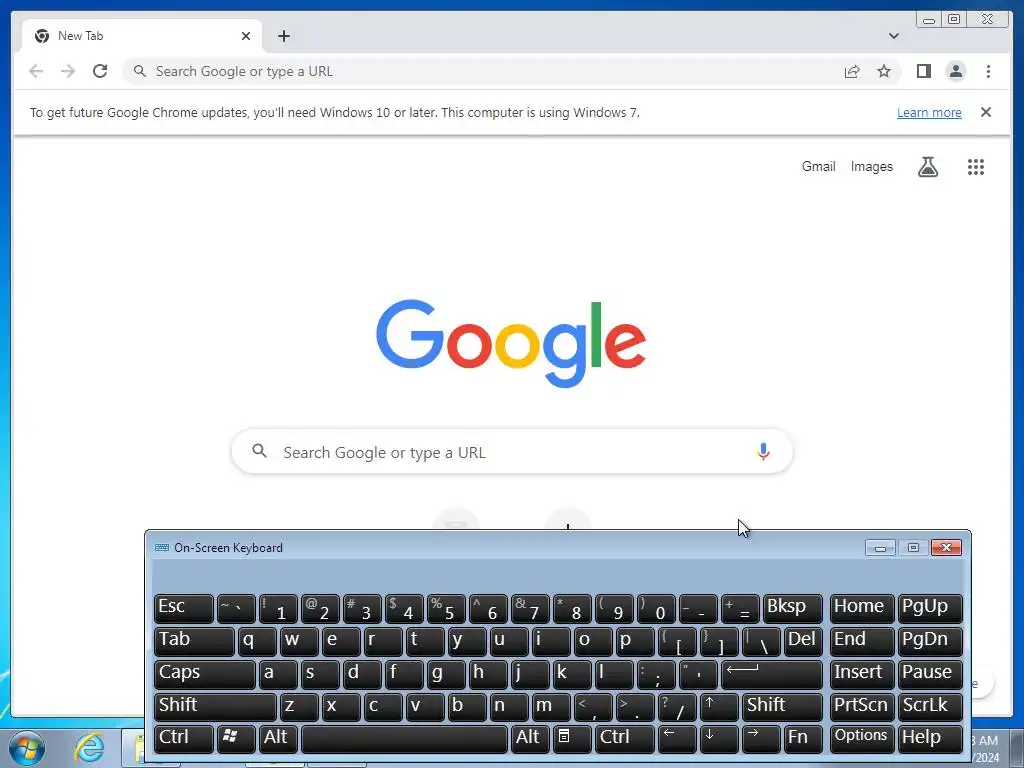The image size is (1024, 768).
Task: Launch Internet Explorer from taskbar
Action: click(x=89, y=748)
